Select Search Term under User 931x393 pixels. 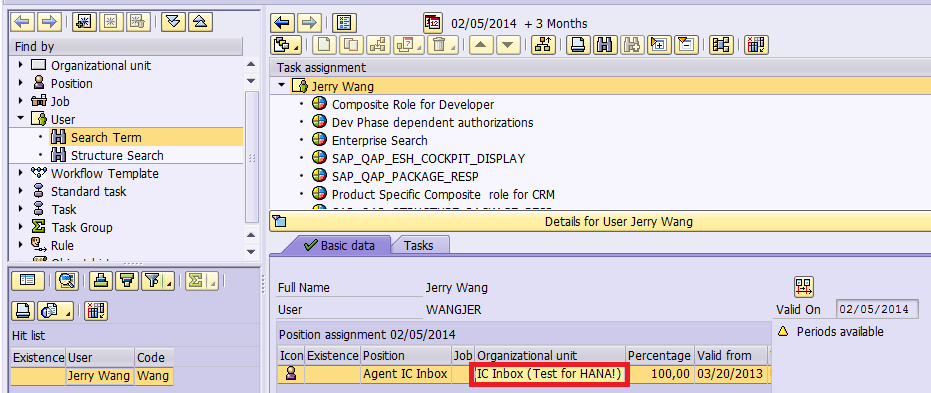pyautogui.click(x=106, y=138)
